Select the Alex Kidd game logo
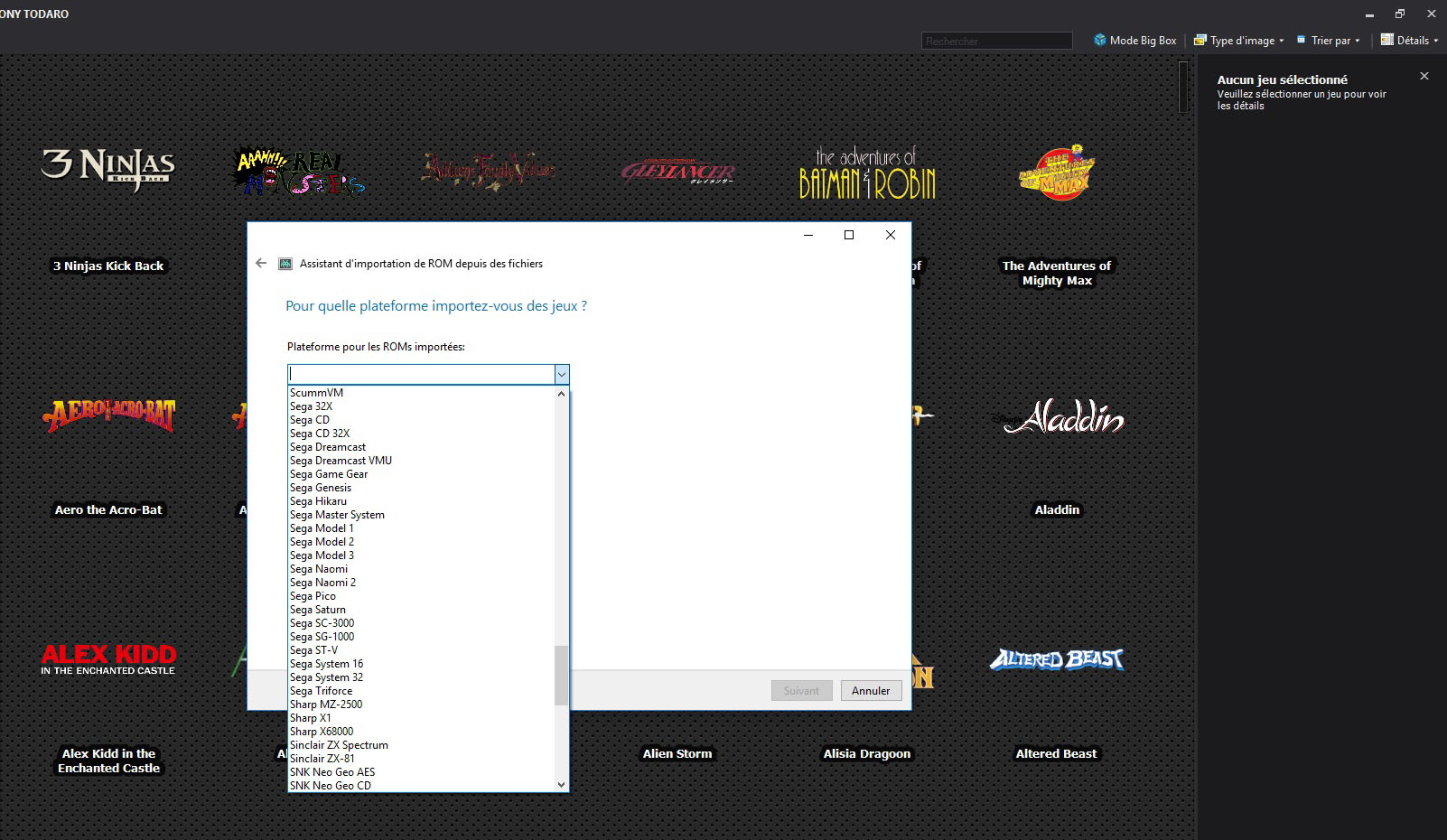The image size is (1447, 840). (x=108, y=659)
